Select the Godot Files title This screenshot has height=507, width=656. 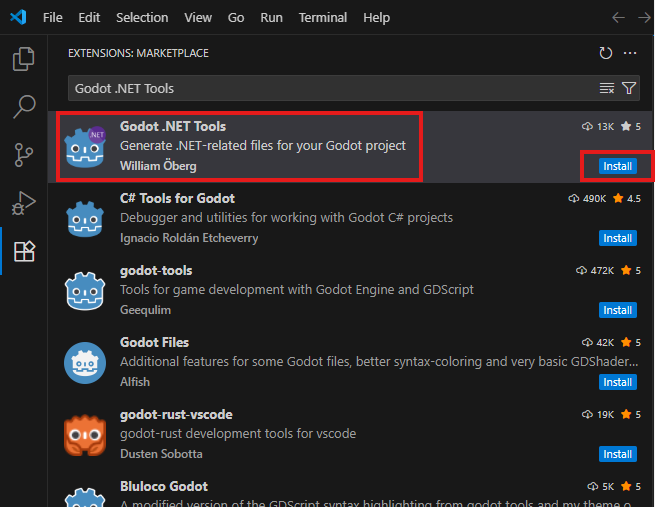pyautogui.click(x=154, y=342)
